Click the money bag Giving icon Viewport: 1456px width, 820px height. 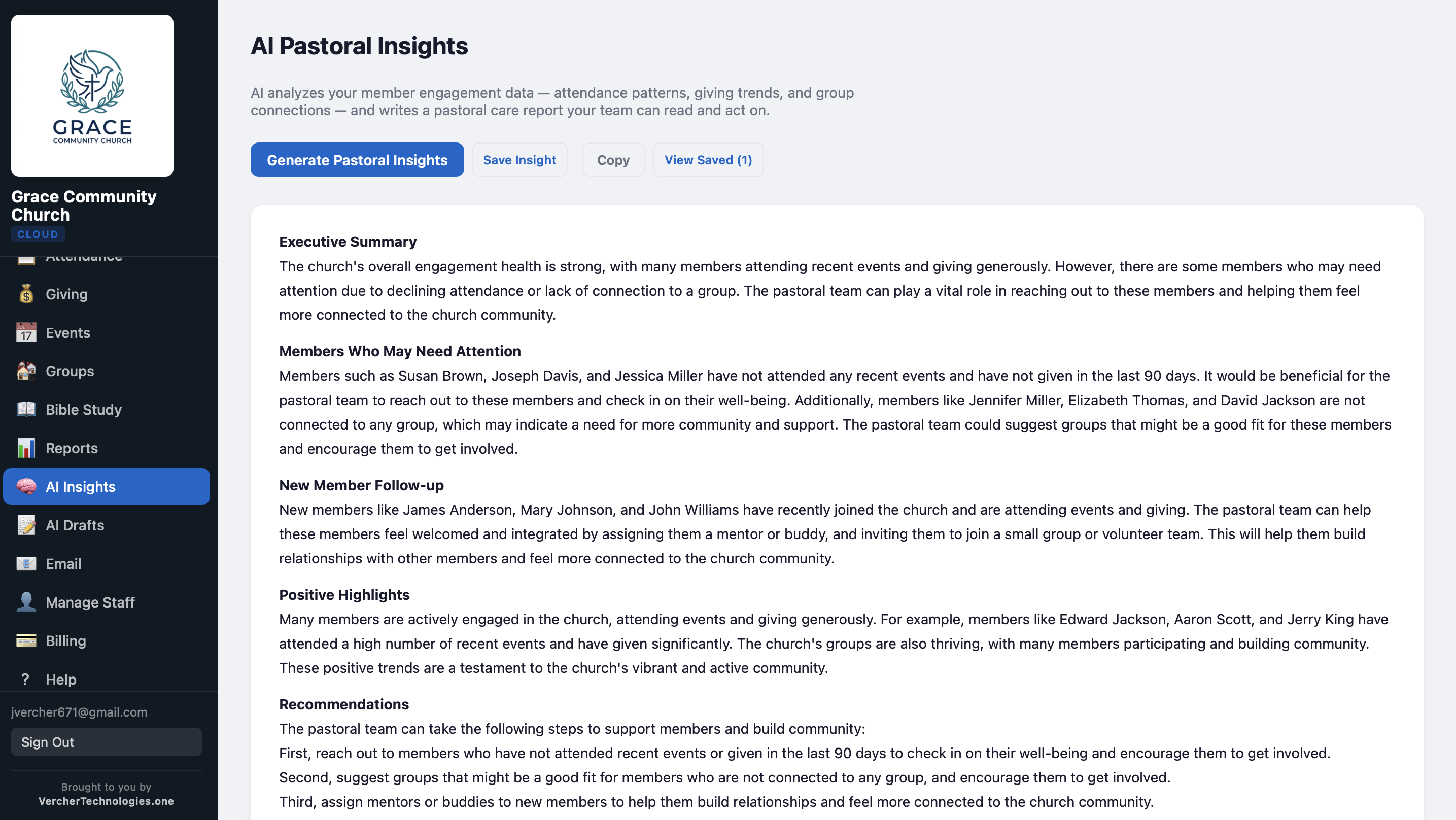pyautogui.click(x=26, y=294)
